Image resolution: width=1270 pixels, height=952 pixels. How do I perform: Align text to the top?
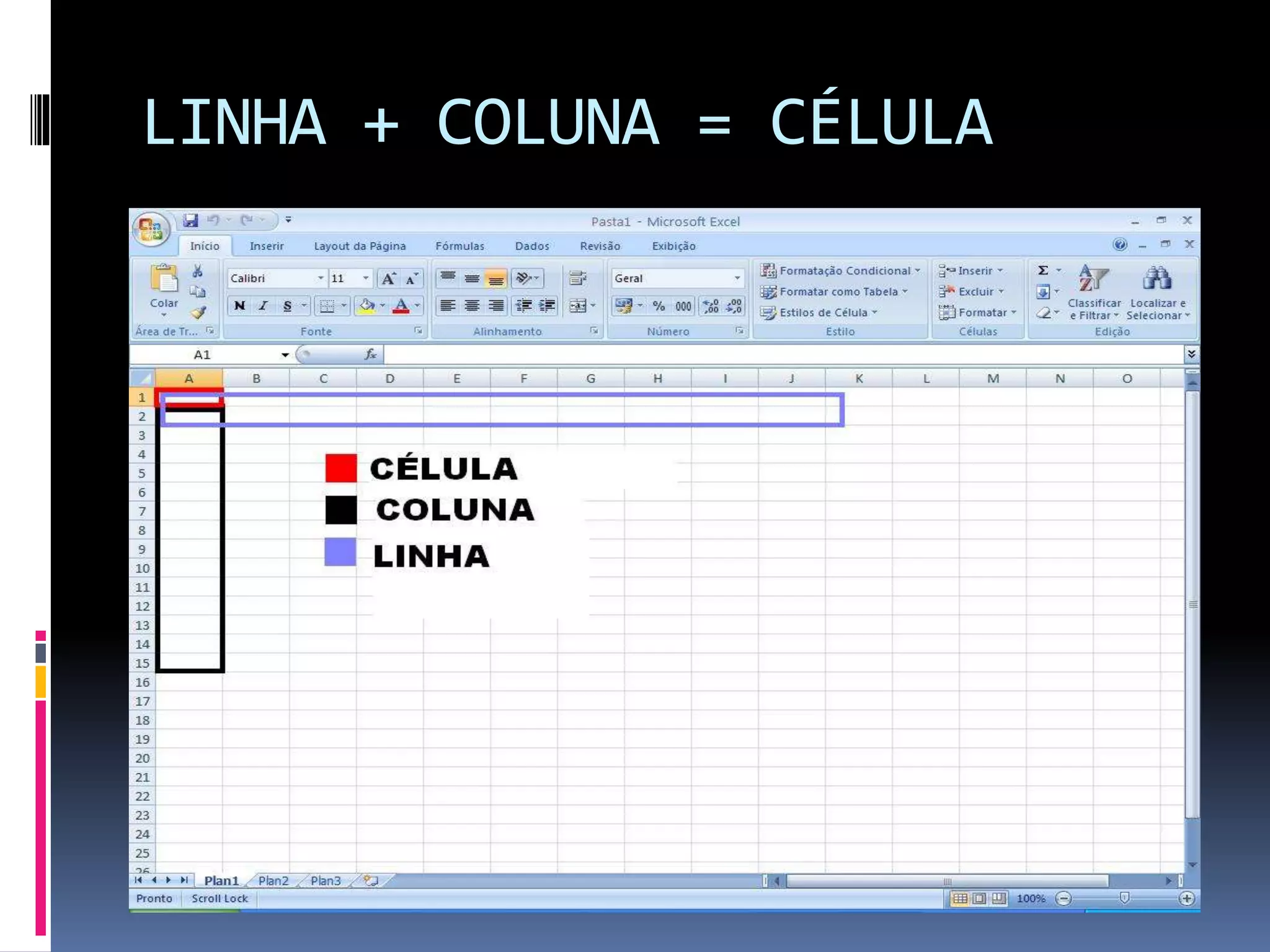point(448,278)
